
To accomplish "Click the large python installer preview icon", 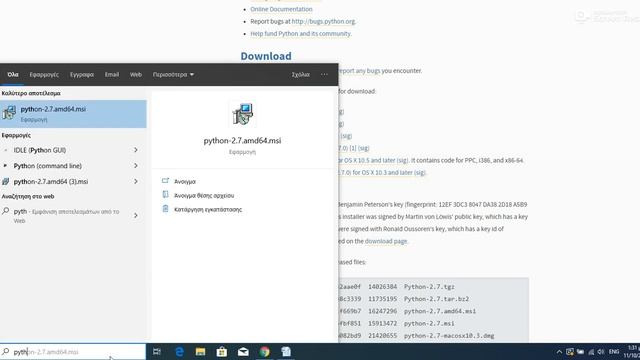I will pyautogui.click(x=242, y=114).
